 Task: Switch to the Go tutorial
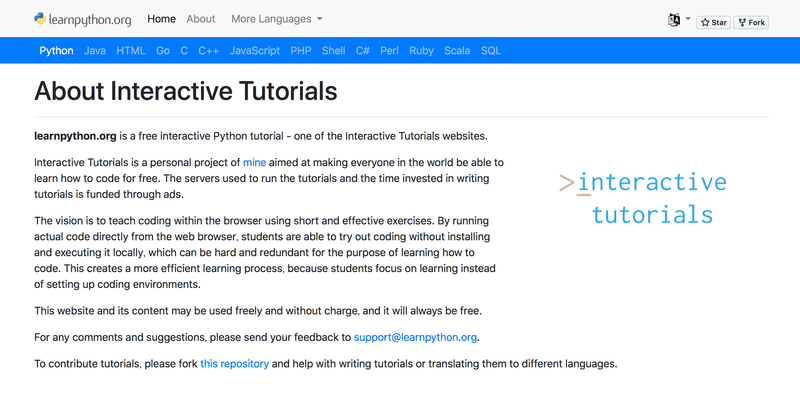click(163, 51)
